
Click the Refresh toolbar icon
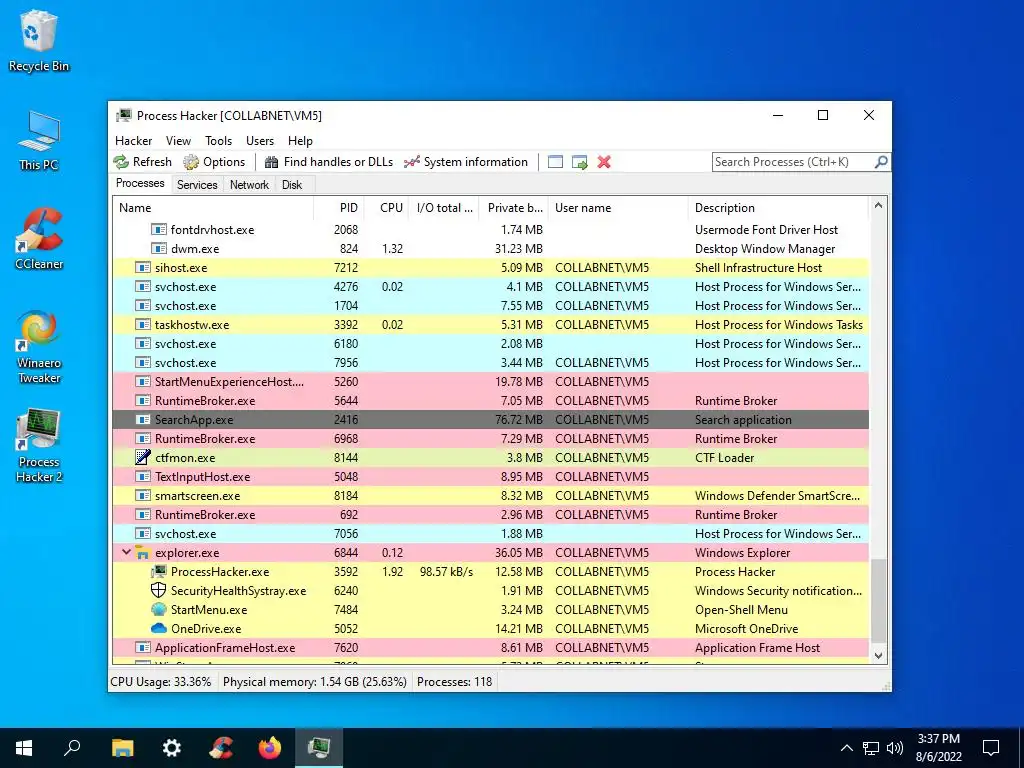121,162
